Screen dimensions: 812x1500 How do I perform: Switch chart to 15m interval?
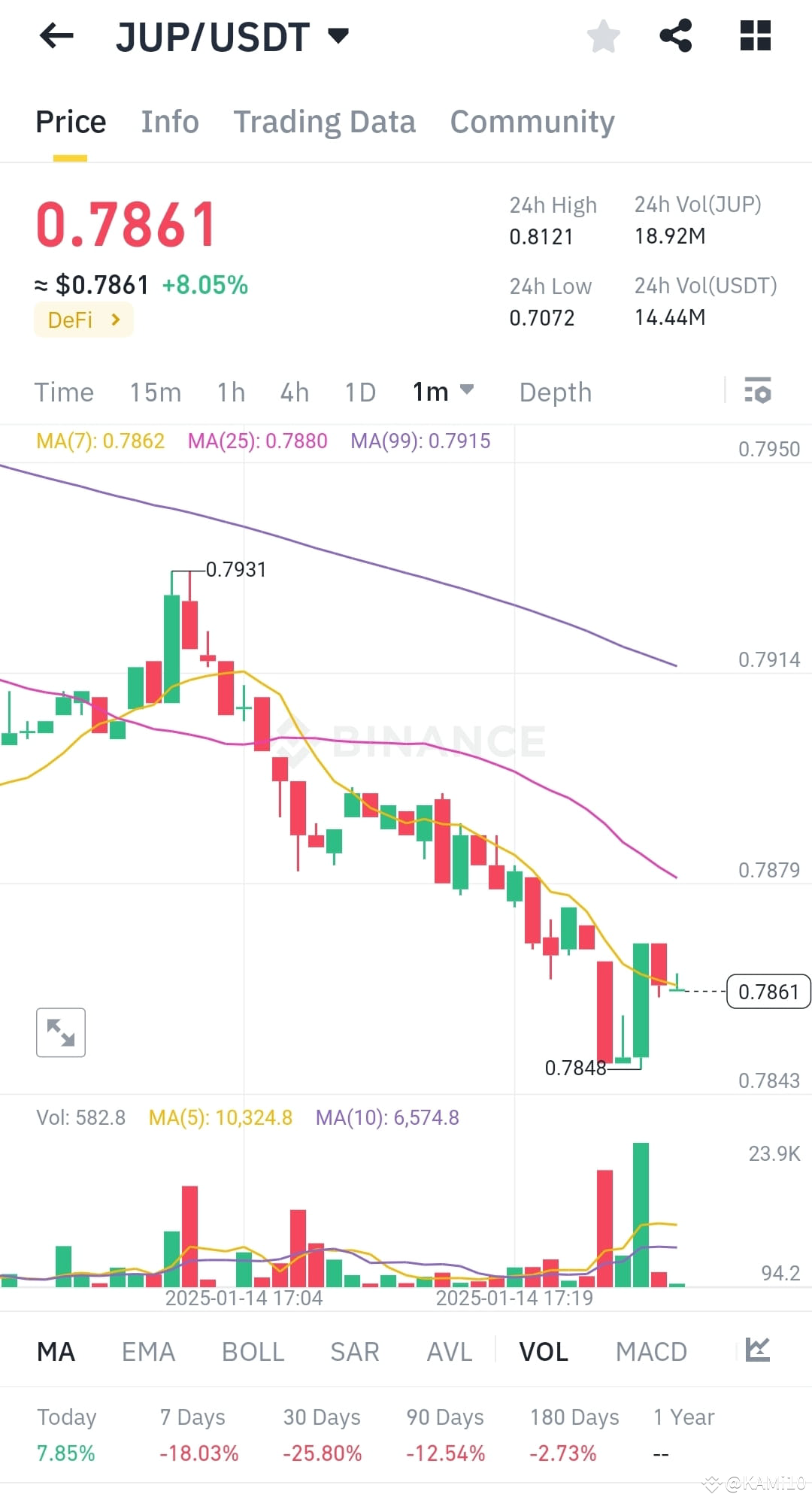click(x=155, y=392)
